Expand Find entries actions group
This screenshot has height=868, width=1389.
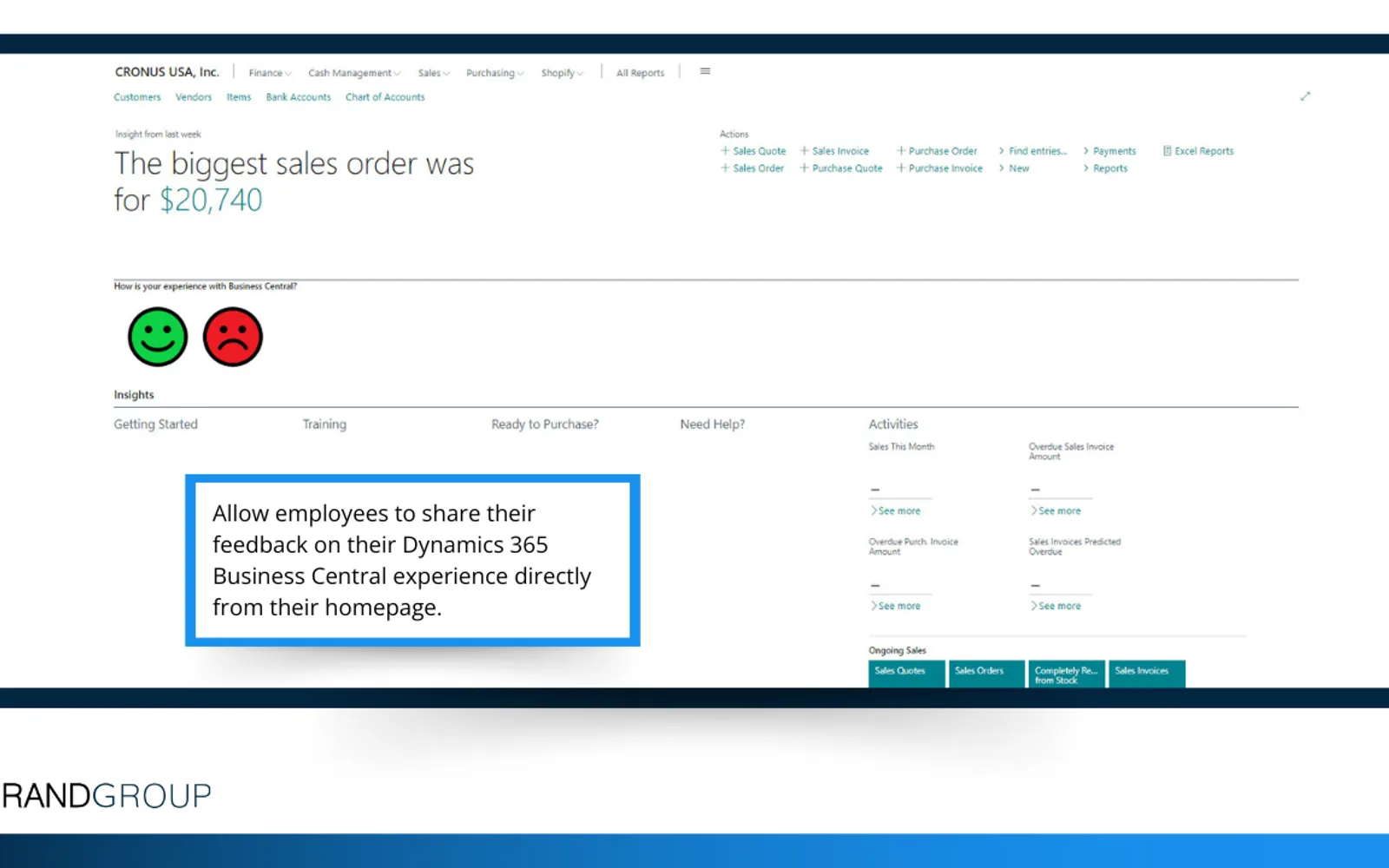(x=1032, y=151)
